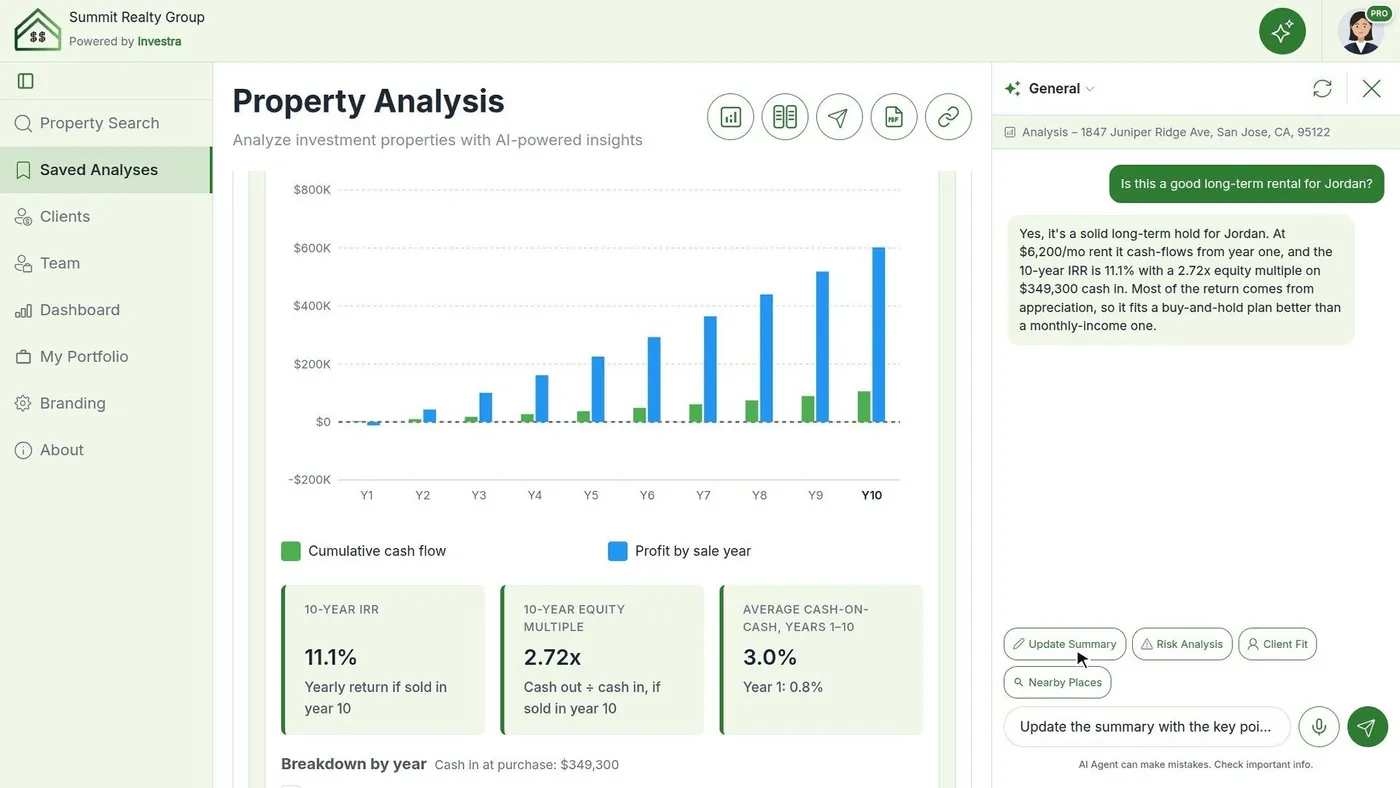Expand the General mode dropdown
This screenshot has height=788, width=1400.
click(x=1062, y=89)
